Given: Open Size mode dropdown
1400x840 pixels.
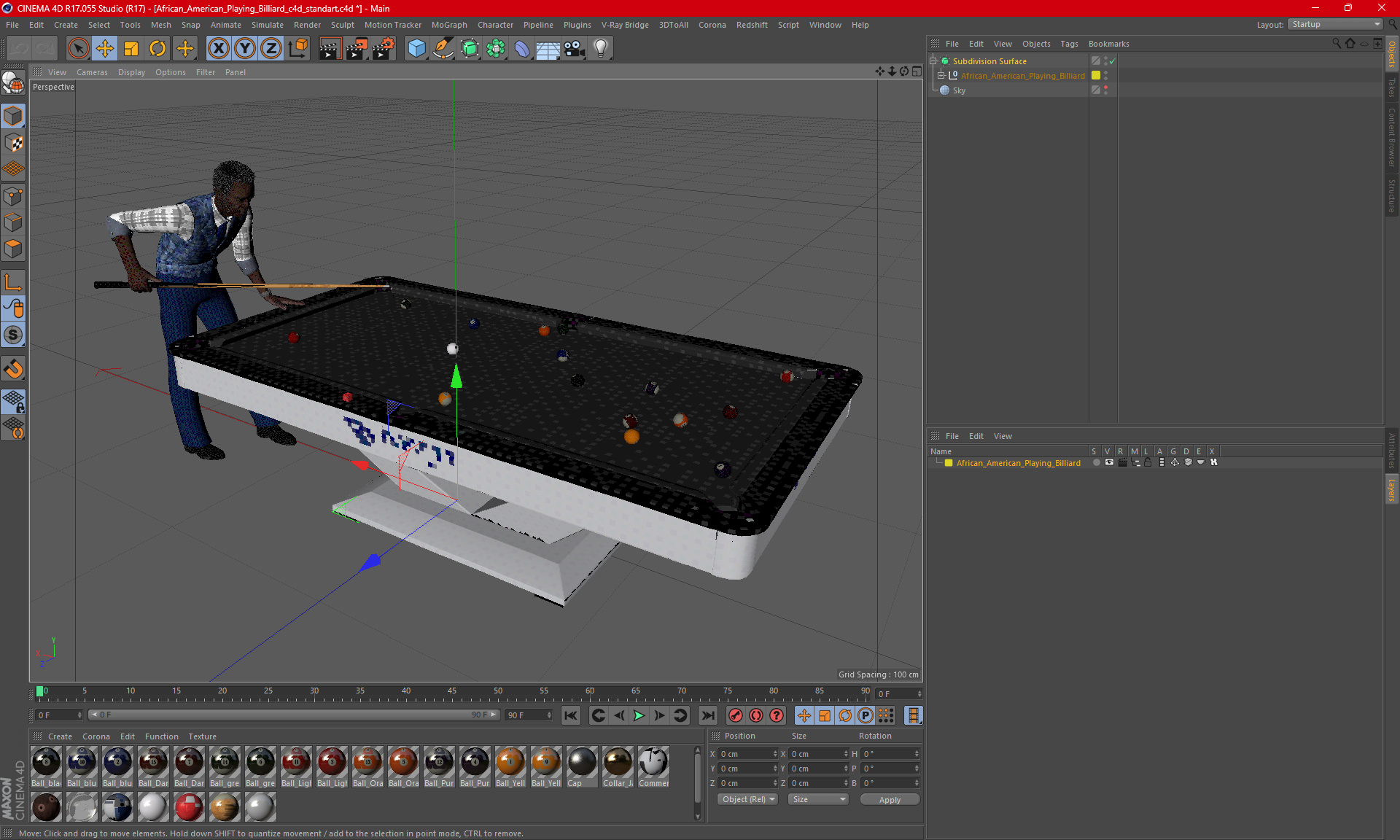Looking at the screenshot, I should pos(819,799).
